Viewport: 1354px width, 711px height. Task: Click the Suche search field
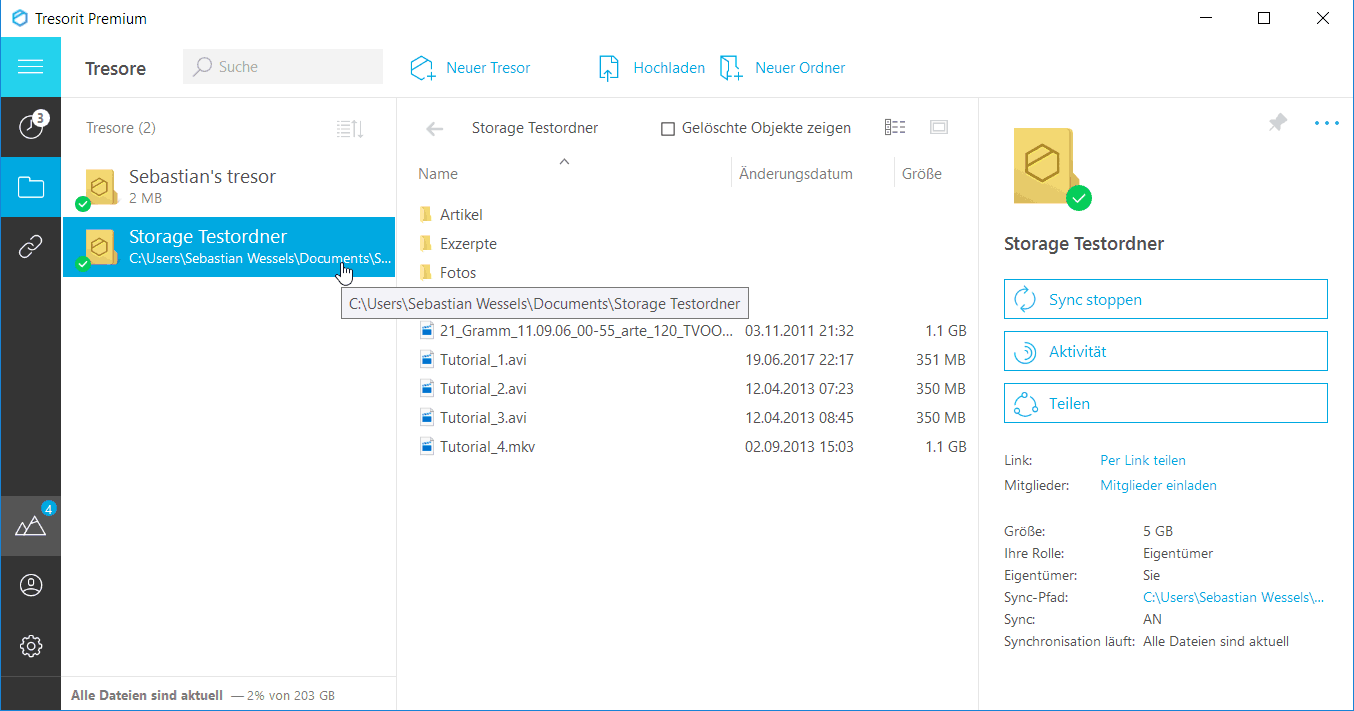pyautogui.click(x=283, y=67)
